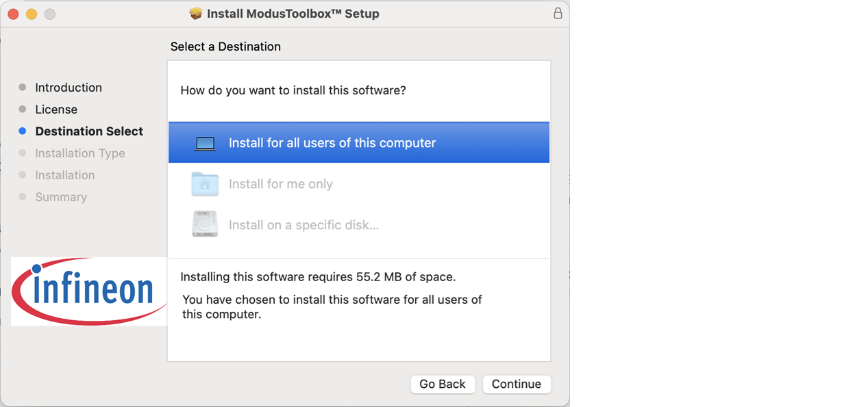Click the home folder icon
The width and height of the screenshot is (850, 407).
tap(205, 184)
